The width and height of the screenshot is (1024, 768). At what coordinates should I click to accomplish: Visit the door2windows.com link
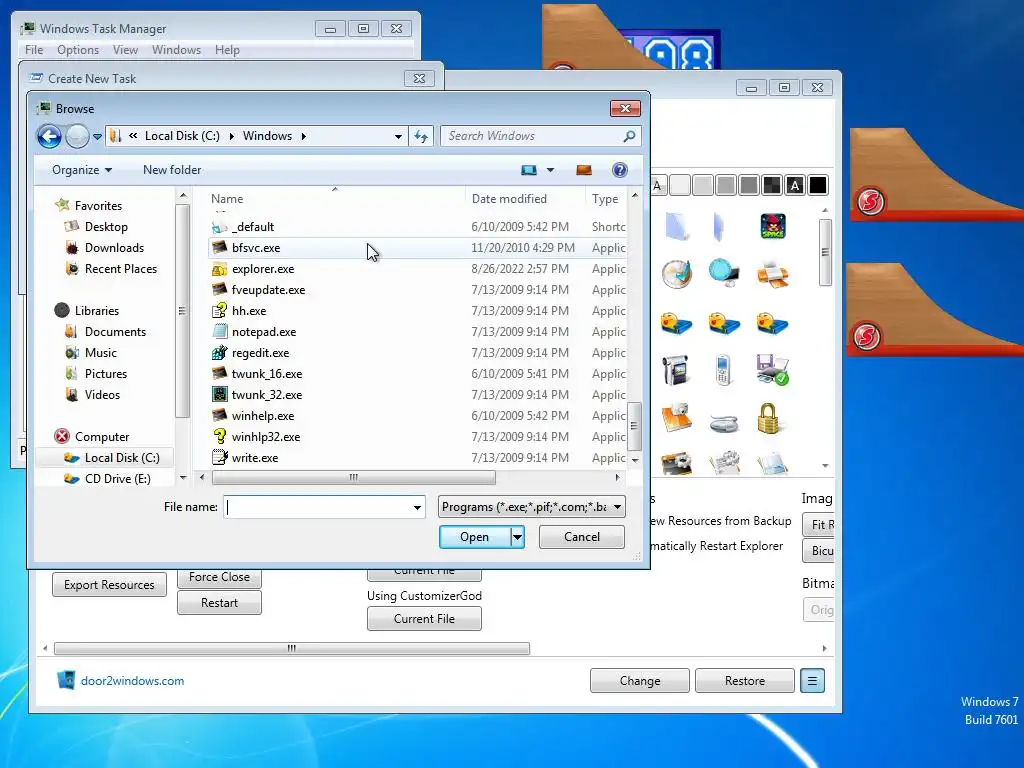coord(133,680)
